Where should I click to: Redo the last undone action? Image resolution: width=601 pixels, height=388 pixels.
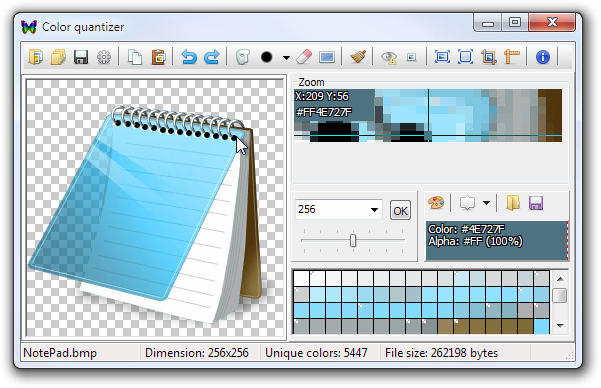(x=211, y=57)
